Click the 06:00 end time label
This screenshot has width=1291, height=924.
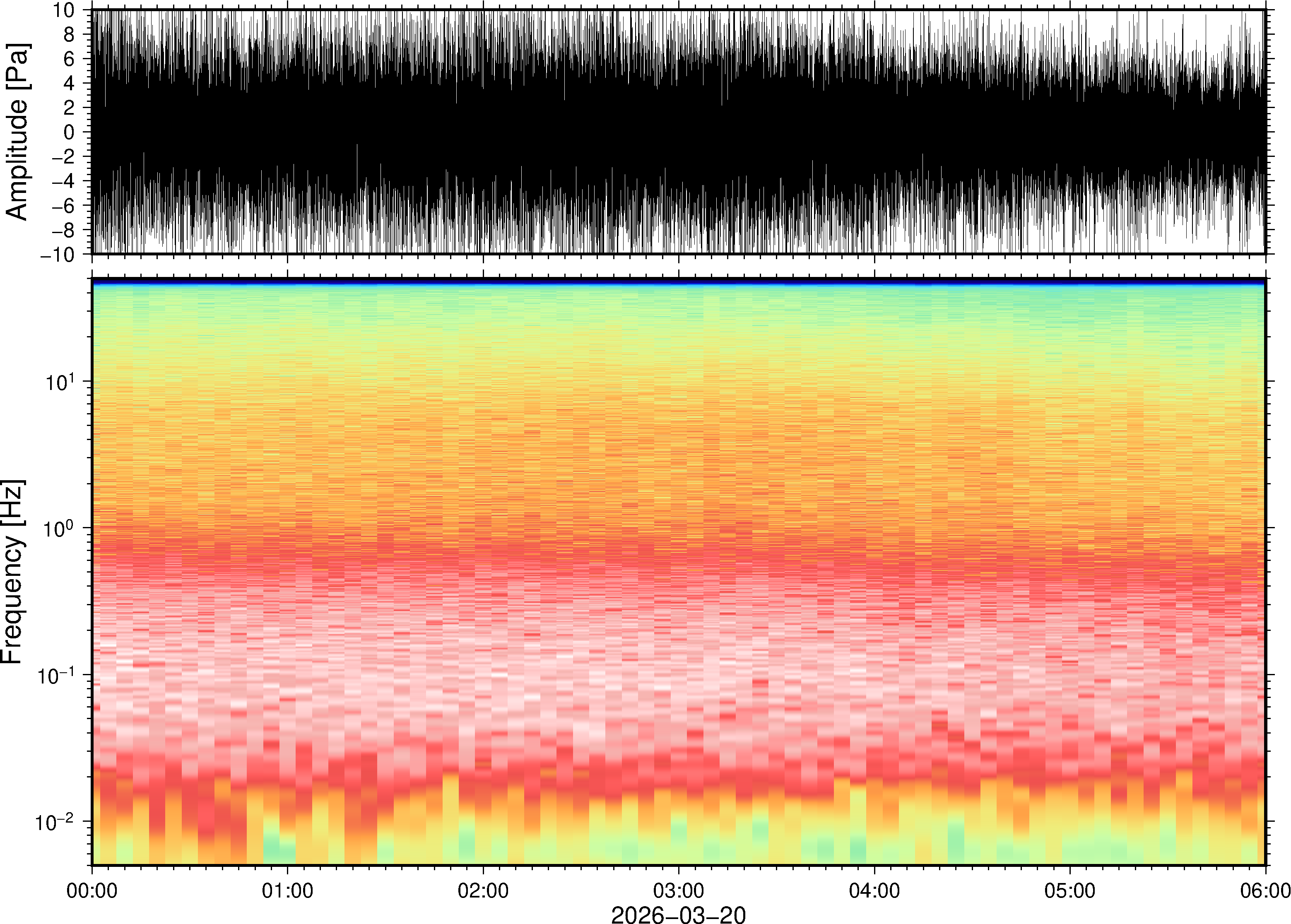tap(1265, 890)
